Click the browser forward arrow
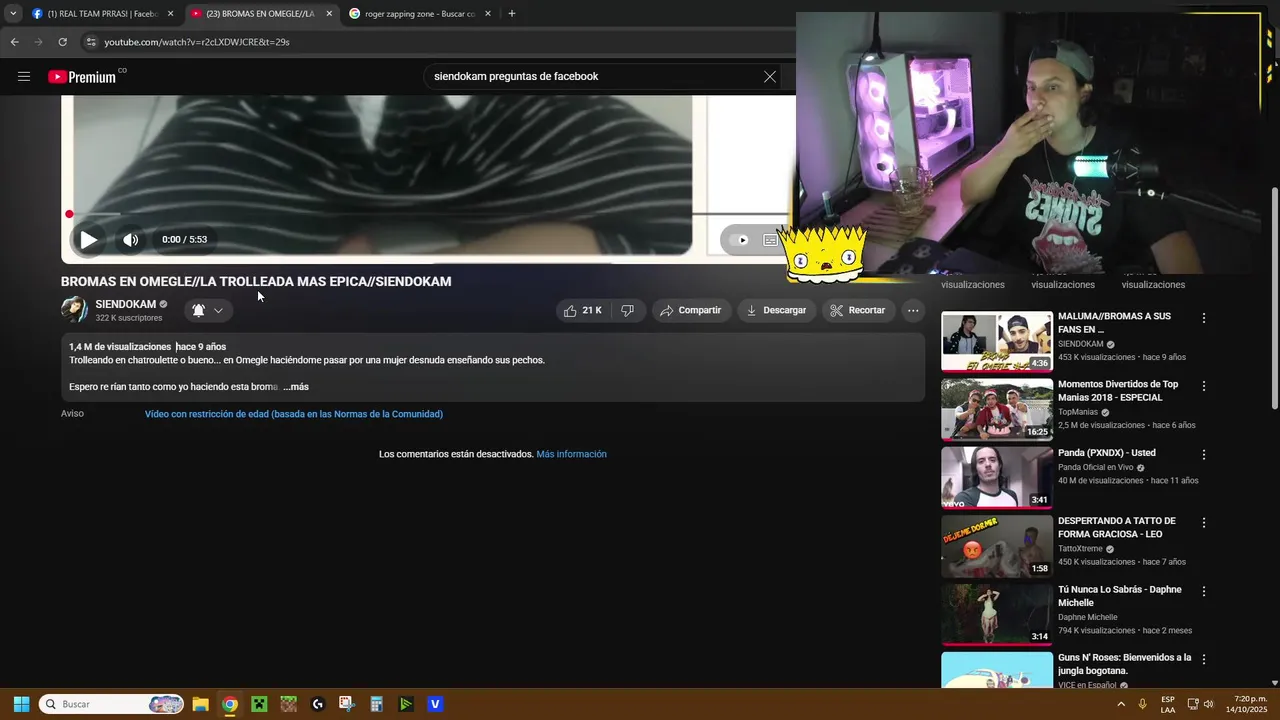The height and width of the screenshot is (720, 1280). (38, 42)
